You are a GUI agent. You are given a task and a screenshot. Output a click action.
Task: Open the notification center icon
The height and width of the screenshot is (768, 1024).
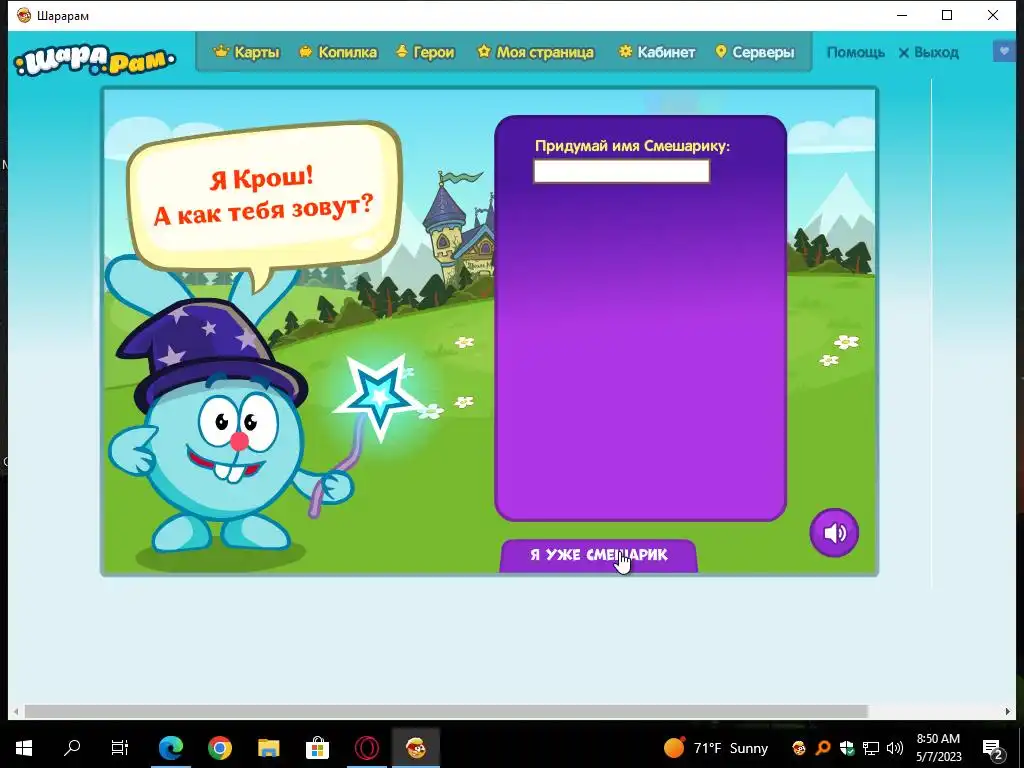point(993,748)
